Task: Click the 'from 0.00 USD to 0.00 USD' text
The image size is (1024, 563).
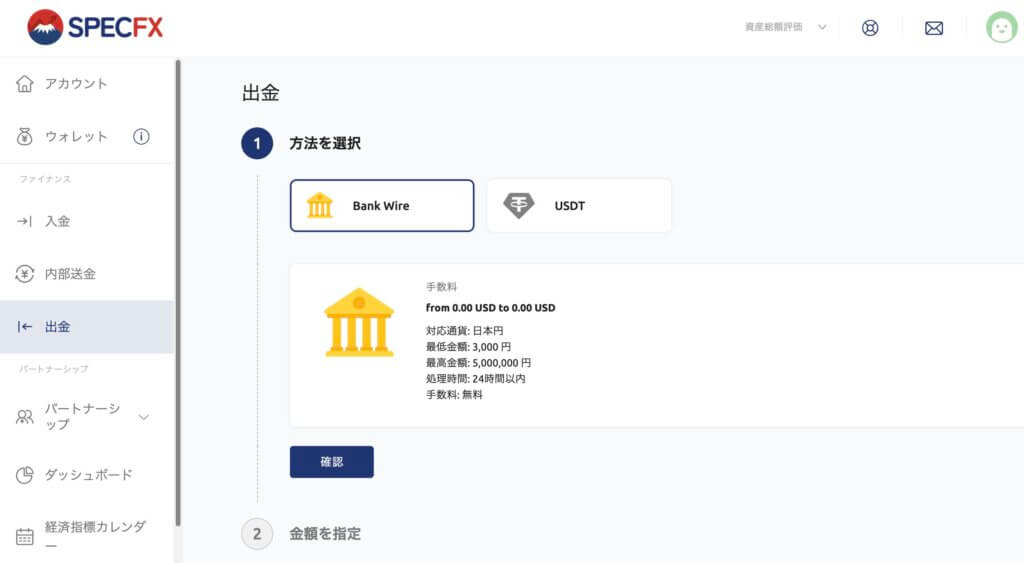Action: pyautogui.click(x=490, y=308)
